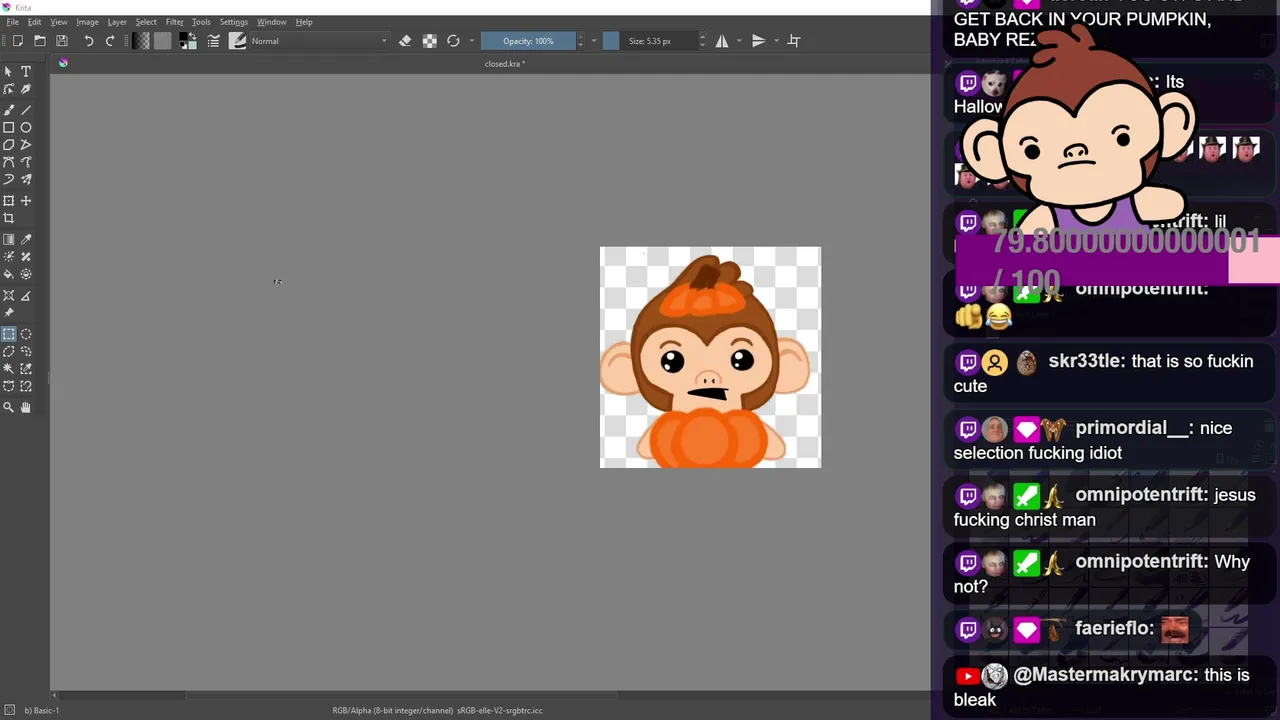Select the Transform tool
Viewport: 1280px width, 720px height.
point(9,201)
